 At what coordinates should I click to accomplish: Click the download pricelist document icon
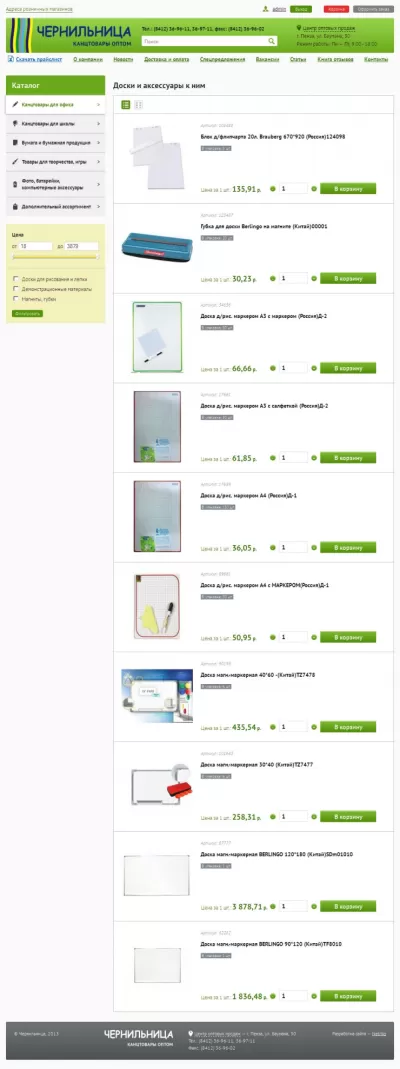coord(10,59)
